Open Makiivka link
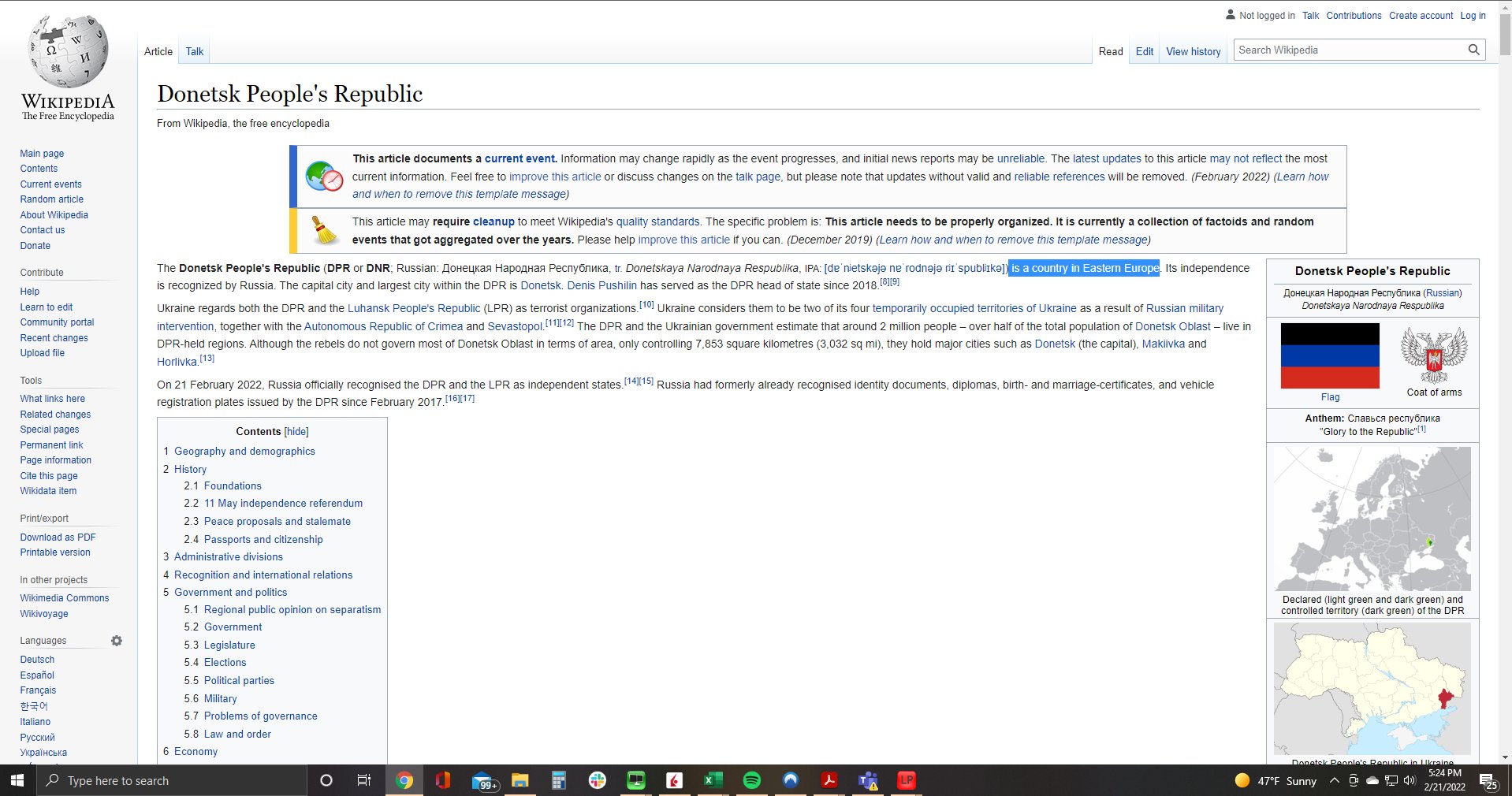Image resolution: width=1512 pixels, height=796 pixels. [1163, 344]
